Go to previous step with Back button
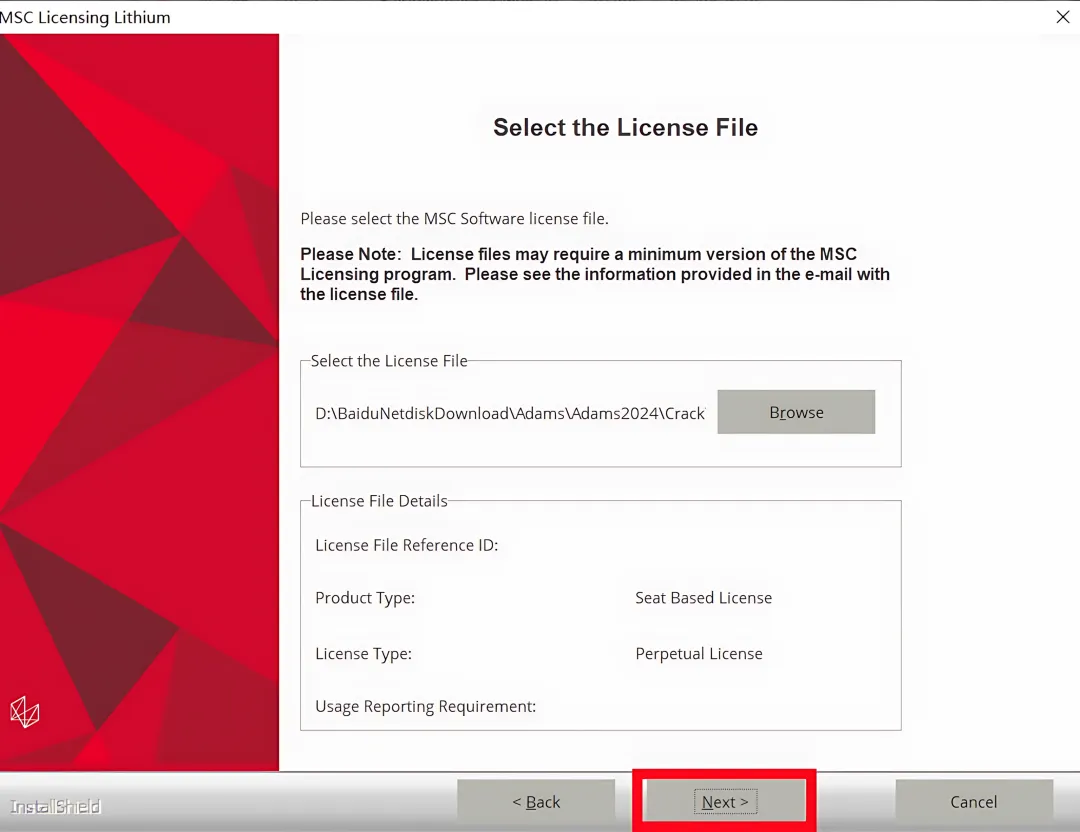Screen dimensions: 1080x832 click(x=536, y=801)
